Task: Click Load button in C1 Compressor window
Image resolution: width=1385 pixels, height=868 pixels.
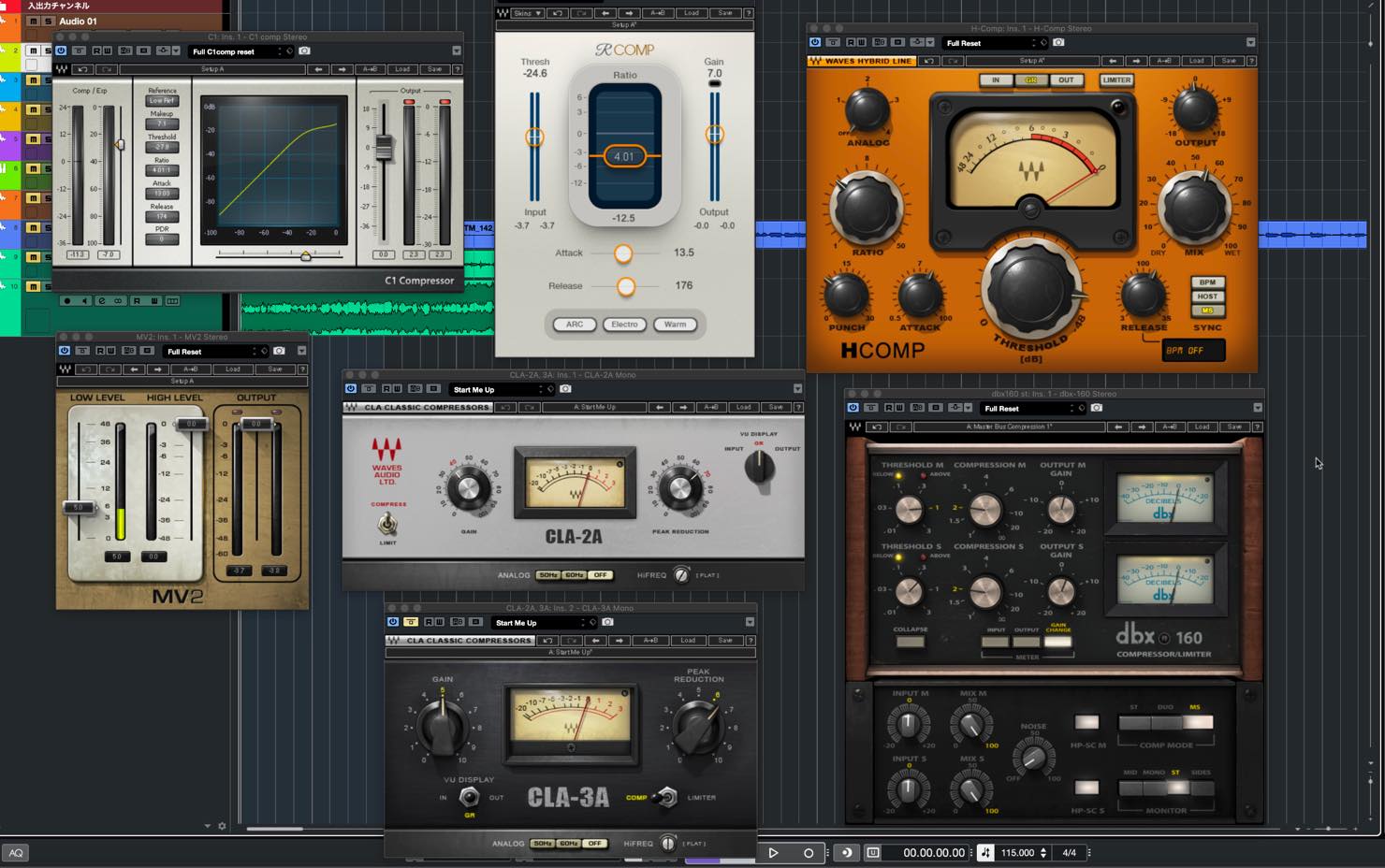Action: [402, 69]
